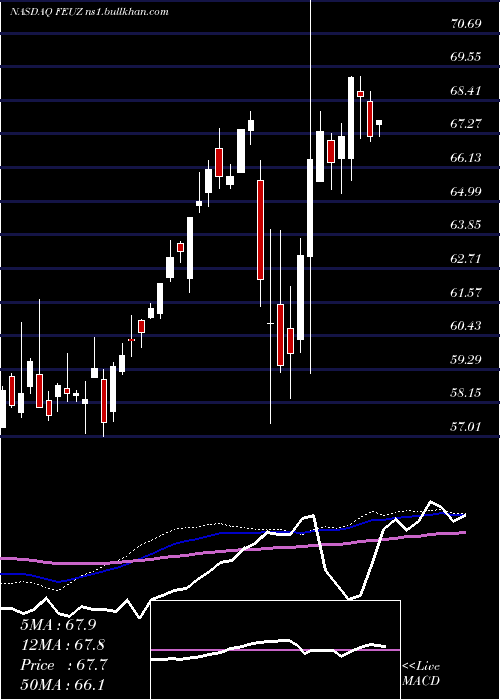Image resolution: width=500 pixels, height=700 pixels.
Task: Click the 64.99 price axis label
Action: (x=466, y=192)
